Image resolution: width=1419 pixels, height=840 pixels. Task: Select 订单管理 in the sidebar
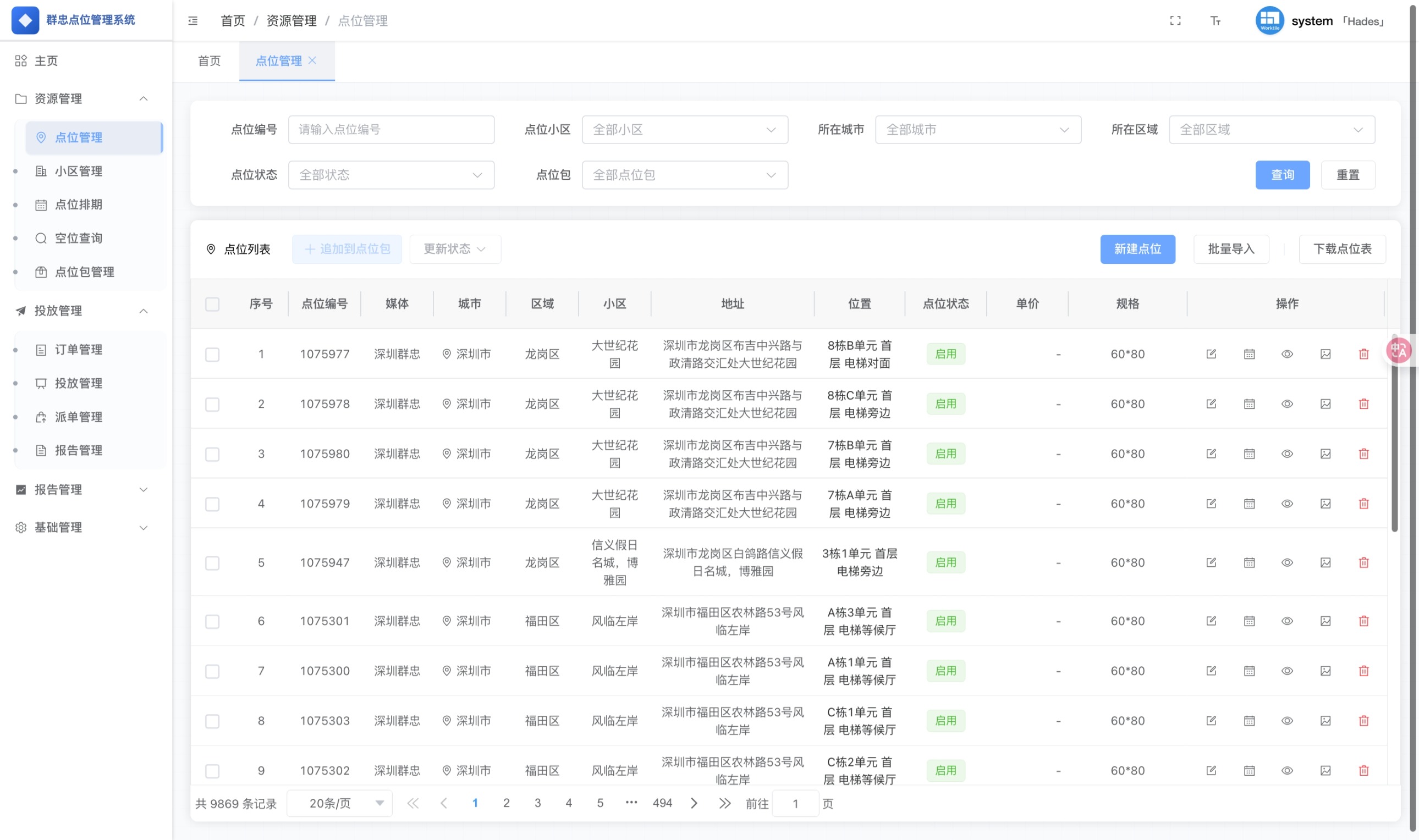click(x=78, y=349)
